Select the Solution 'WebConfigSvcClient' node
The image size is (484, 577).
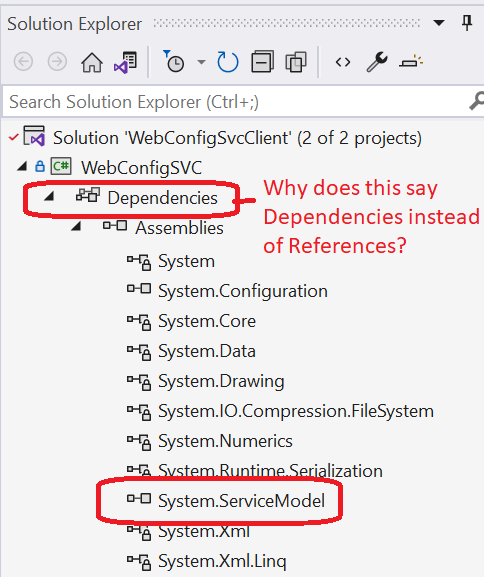[x=237, y=138]
